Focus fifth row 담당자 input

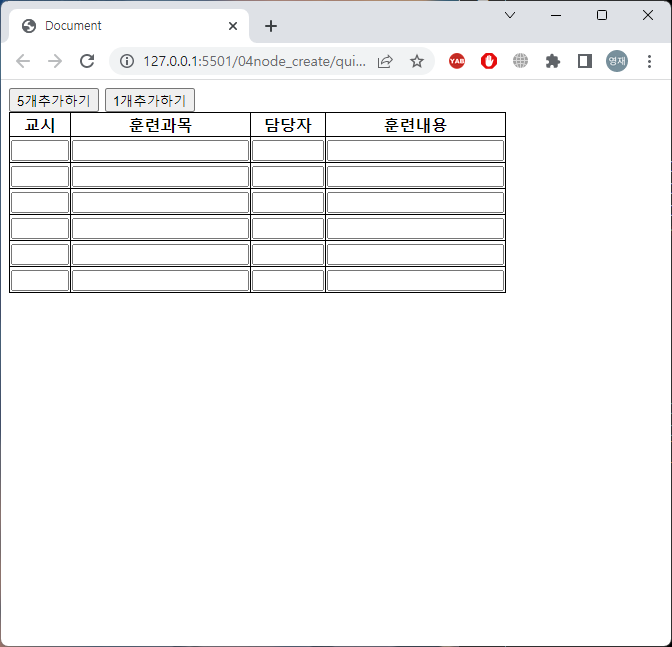coord(288,255)
